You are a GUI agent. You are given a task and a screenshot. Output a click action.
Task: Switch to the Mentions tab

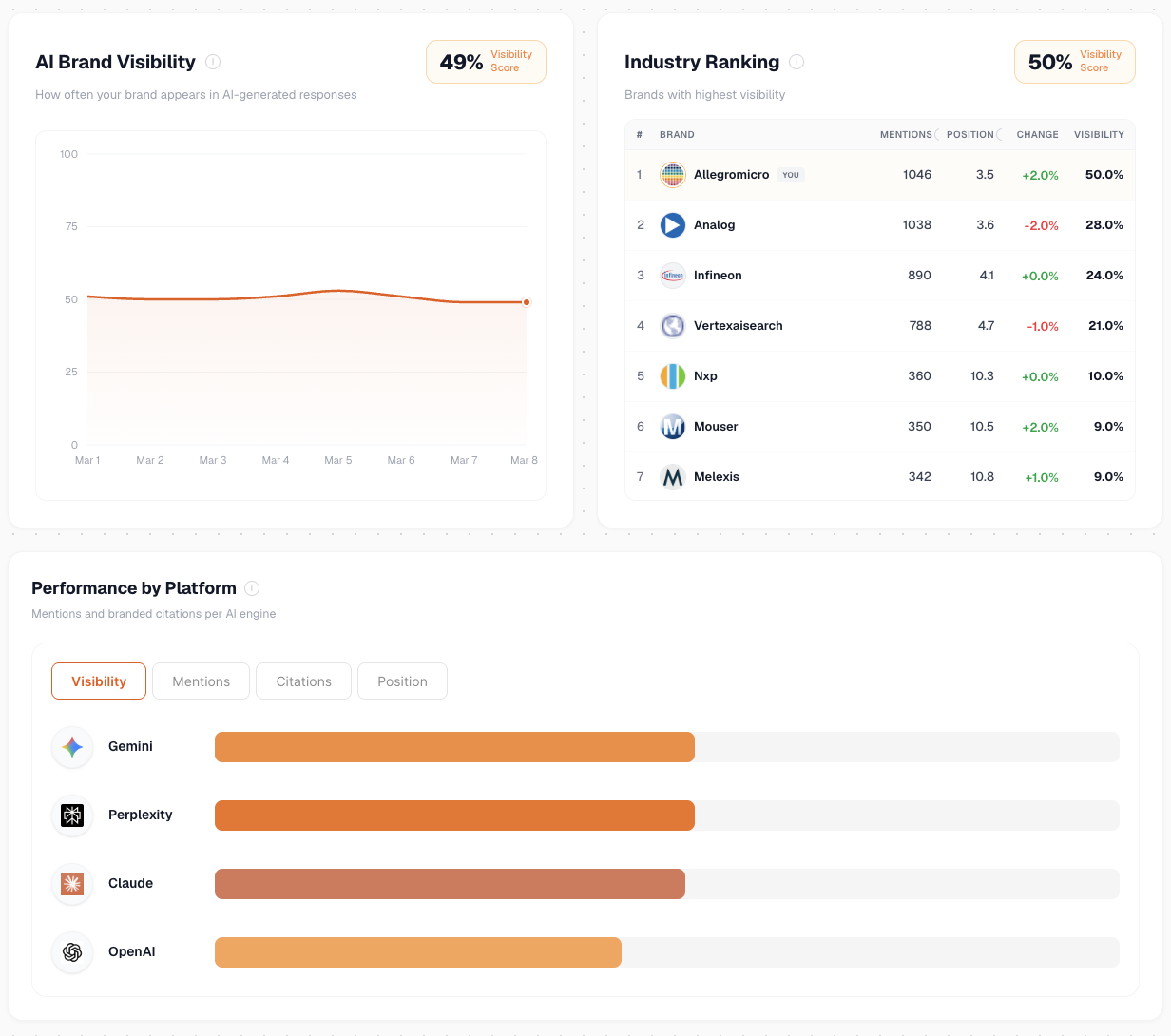(x=201, y=681)
